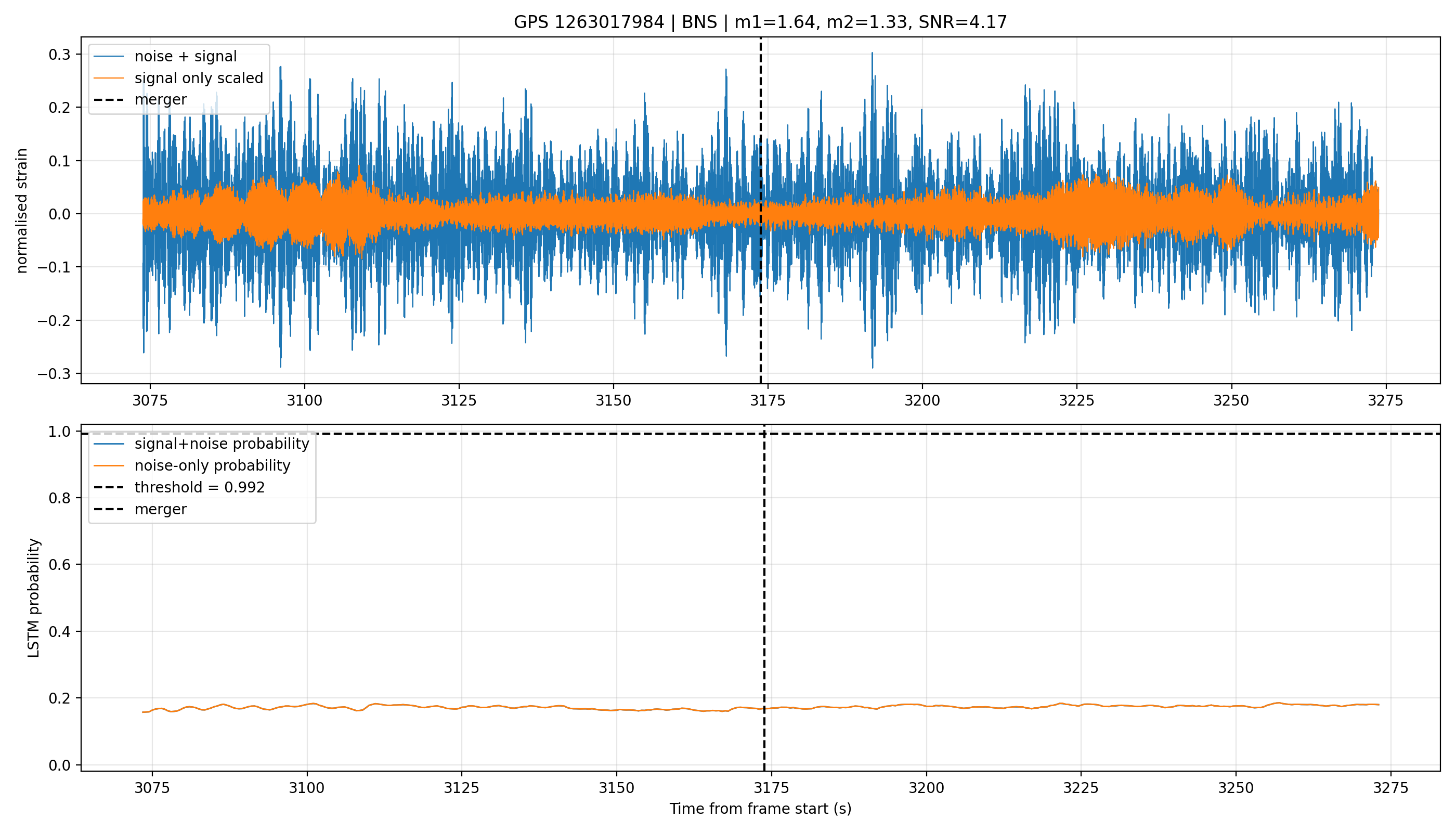1456x832 pixels.
Task: Click the 0.6 tick on LSTM probability axis
Action: (x=59, y=565)
